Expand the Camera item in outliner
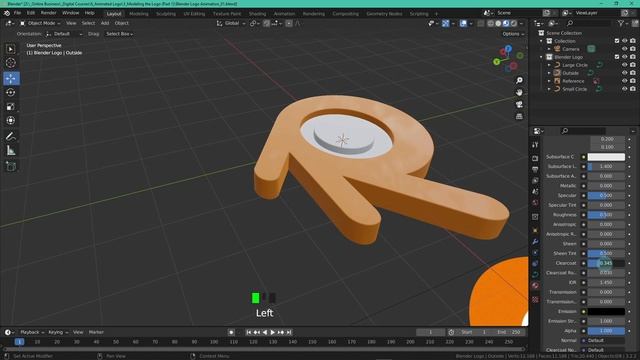This screenshot has height=360, width=640. 549,49
